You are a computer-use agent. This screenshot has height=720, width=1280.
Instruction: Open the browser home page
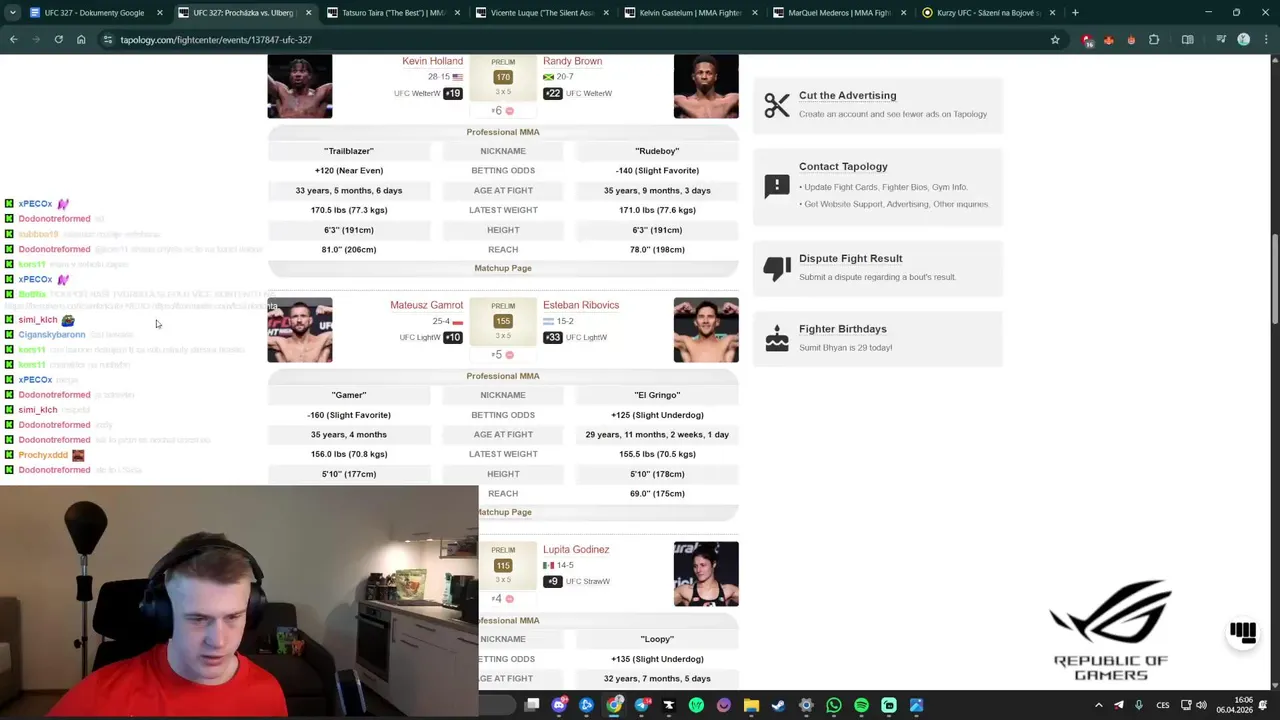click(x=81, y=39)
